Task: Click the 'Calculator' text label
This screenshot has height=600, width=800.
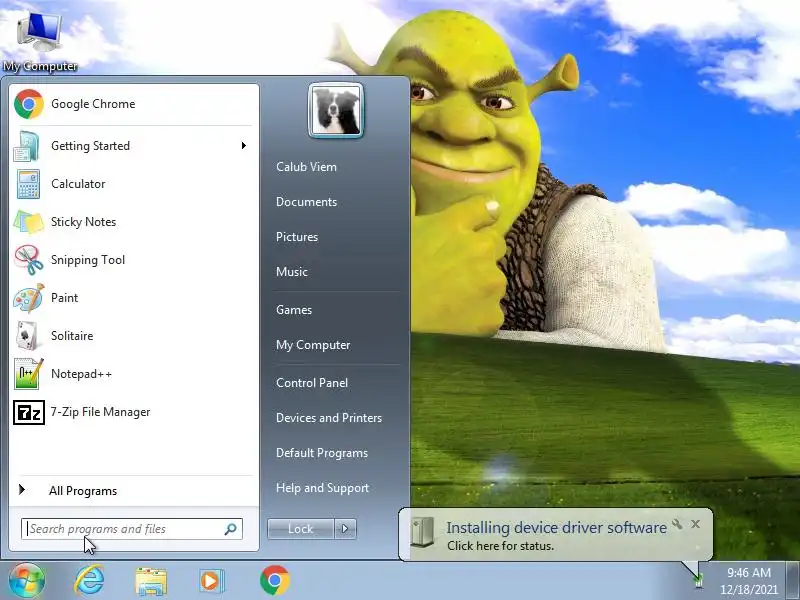Action: [78, 184]
